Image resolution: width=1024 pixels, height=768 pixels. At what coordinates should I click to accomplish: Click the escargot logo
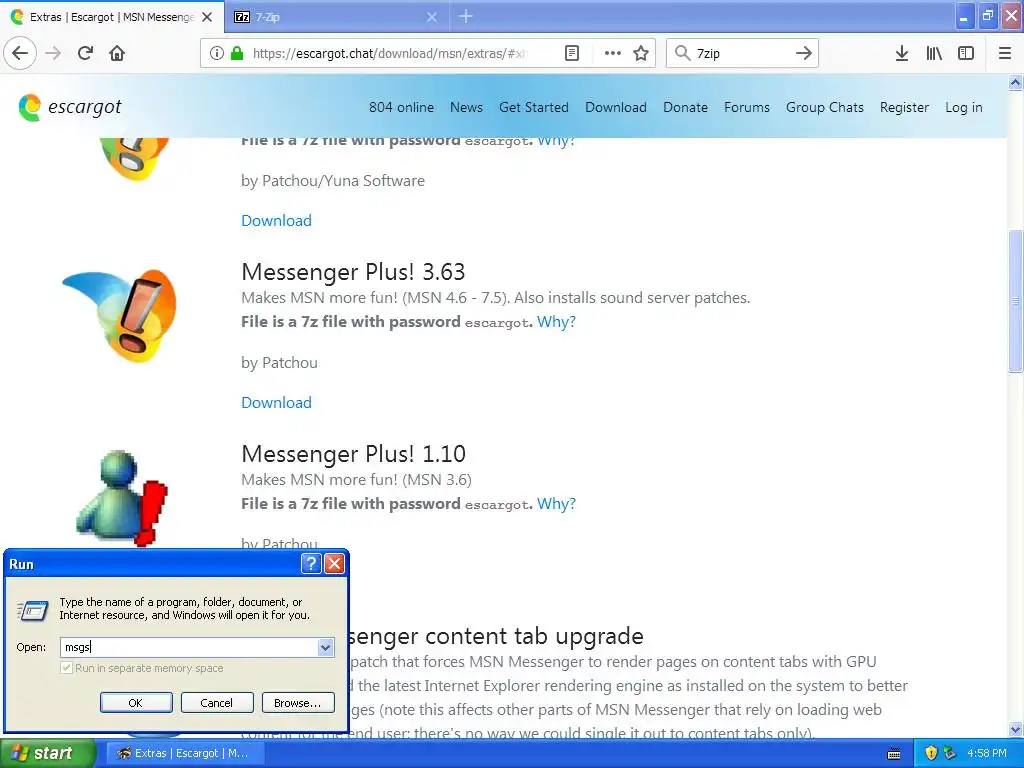tap(70, 107)
